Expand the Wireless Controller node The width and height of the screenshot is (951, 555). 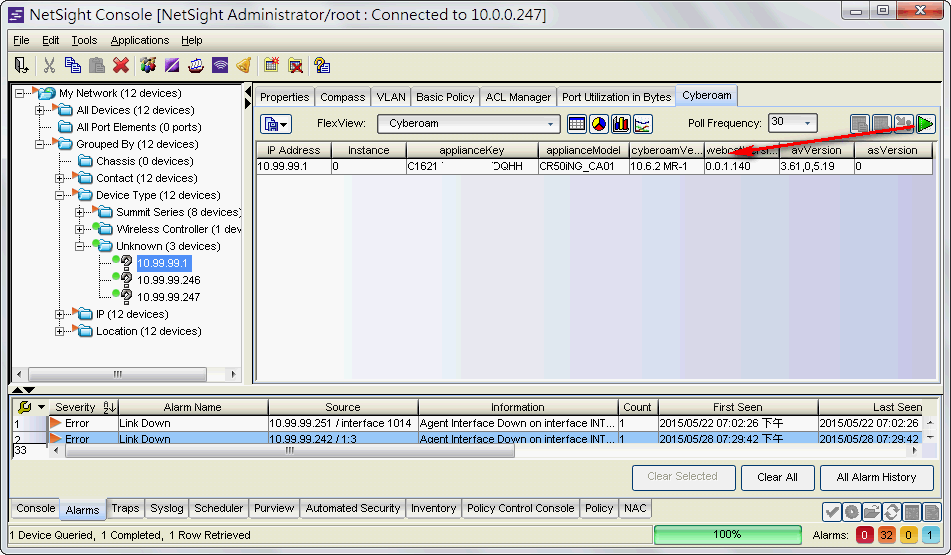click(79, 229)
